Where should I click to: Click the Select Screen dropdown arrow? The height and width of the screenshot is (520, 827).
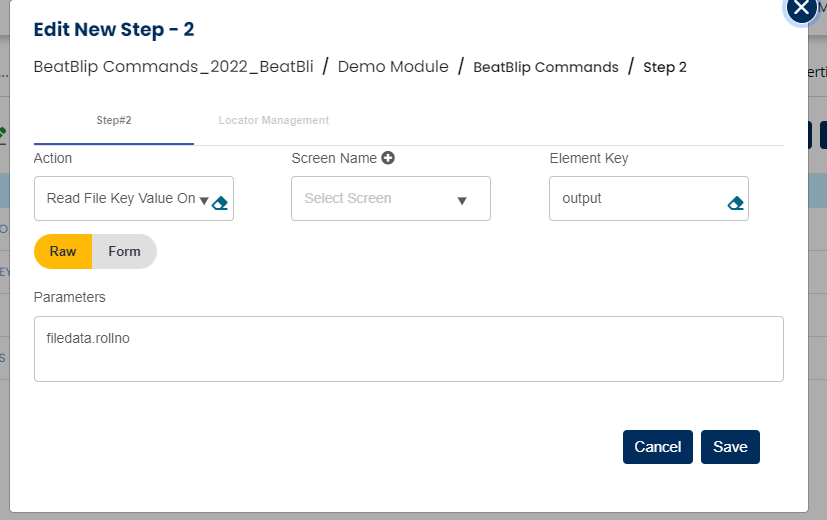click(x=462, y=200)
